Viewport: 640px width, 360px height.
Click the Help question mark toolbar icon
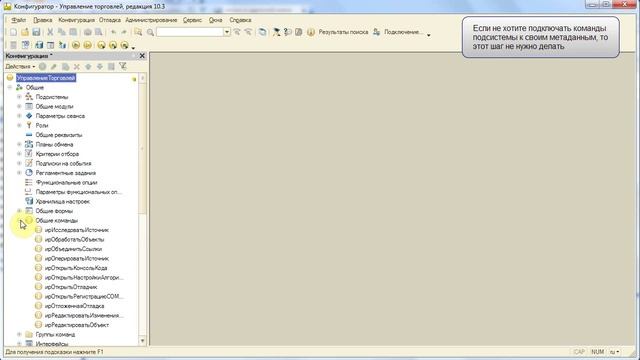tap(287, 32)
